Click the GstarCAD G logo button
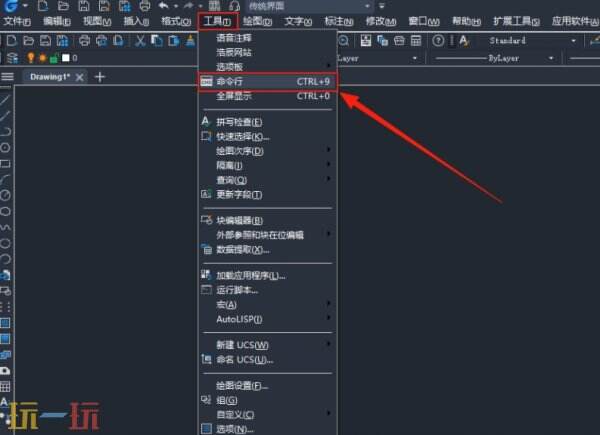 [11, 6]
